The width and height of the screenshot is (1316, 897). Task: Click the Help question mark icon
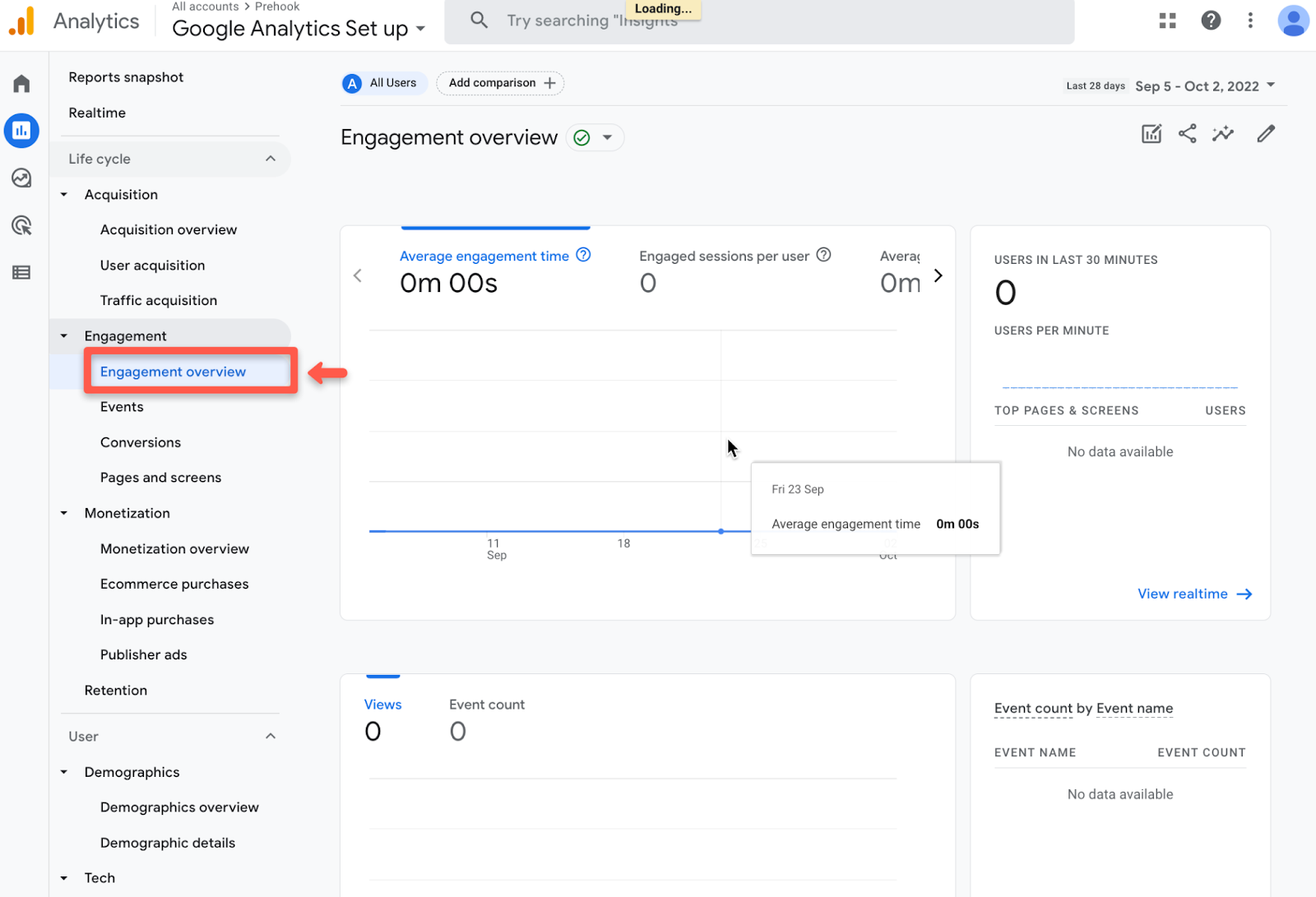click(x=1211, y=21)
